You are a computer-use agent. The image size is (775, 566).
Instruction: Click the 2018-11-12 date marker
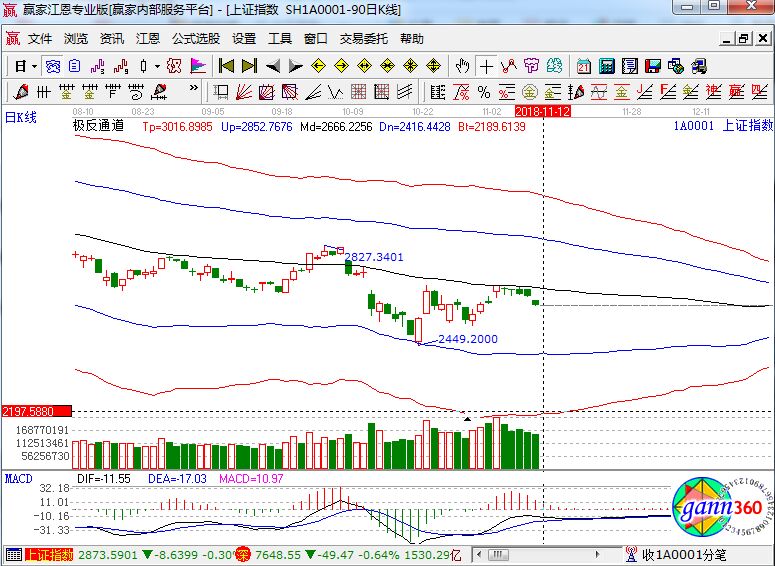click(x=541, y=111)
